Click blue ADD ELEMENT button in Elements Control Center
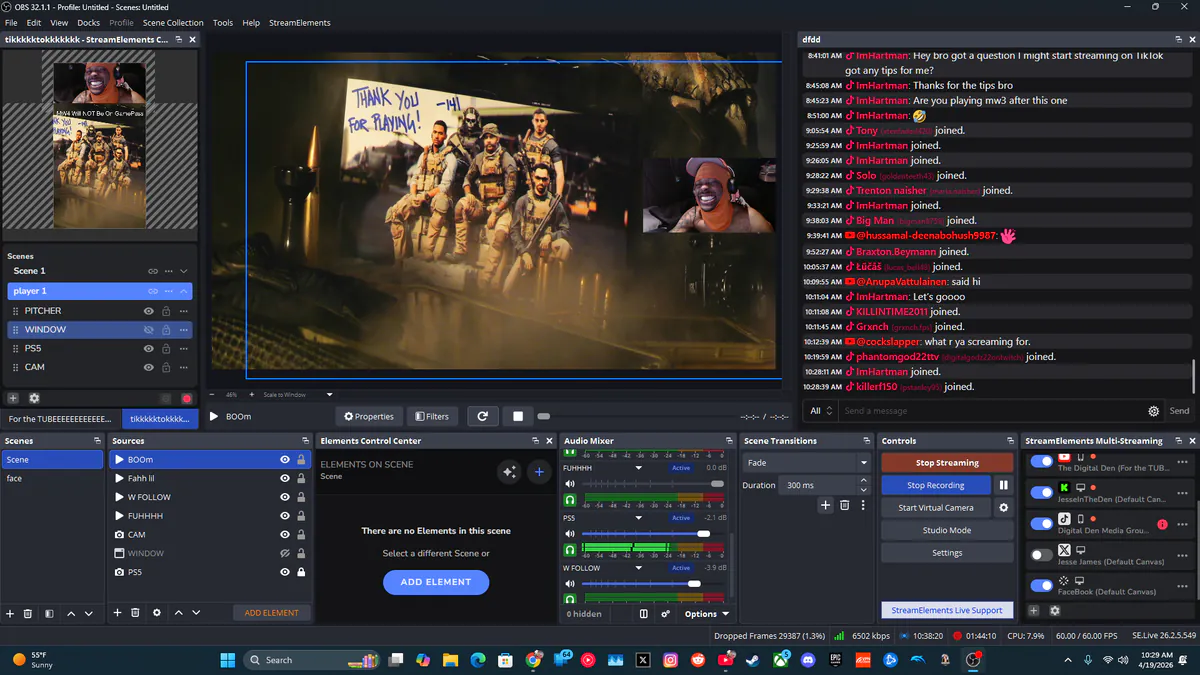1200x675 pixels. click(436, 582)
